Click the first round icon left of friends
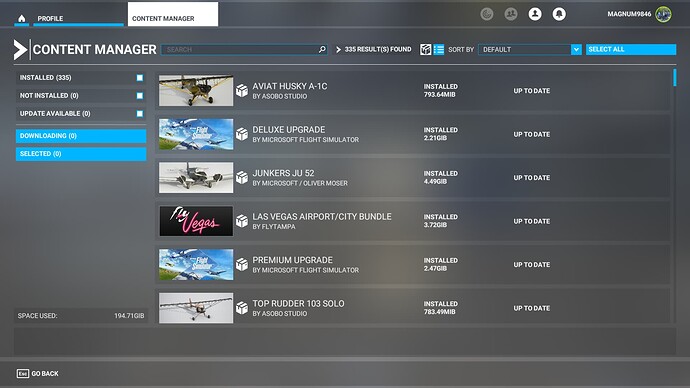Screen dimensions: 690x388 (486, 14)
